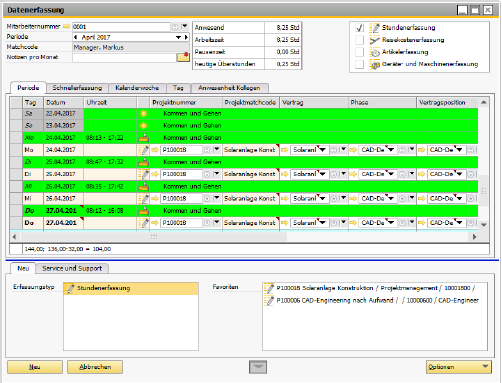Expand the gray arrow panel at bottom center

[258, 367]
